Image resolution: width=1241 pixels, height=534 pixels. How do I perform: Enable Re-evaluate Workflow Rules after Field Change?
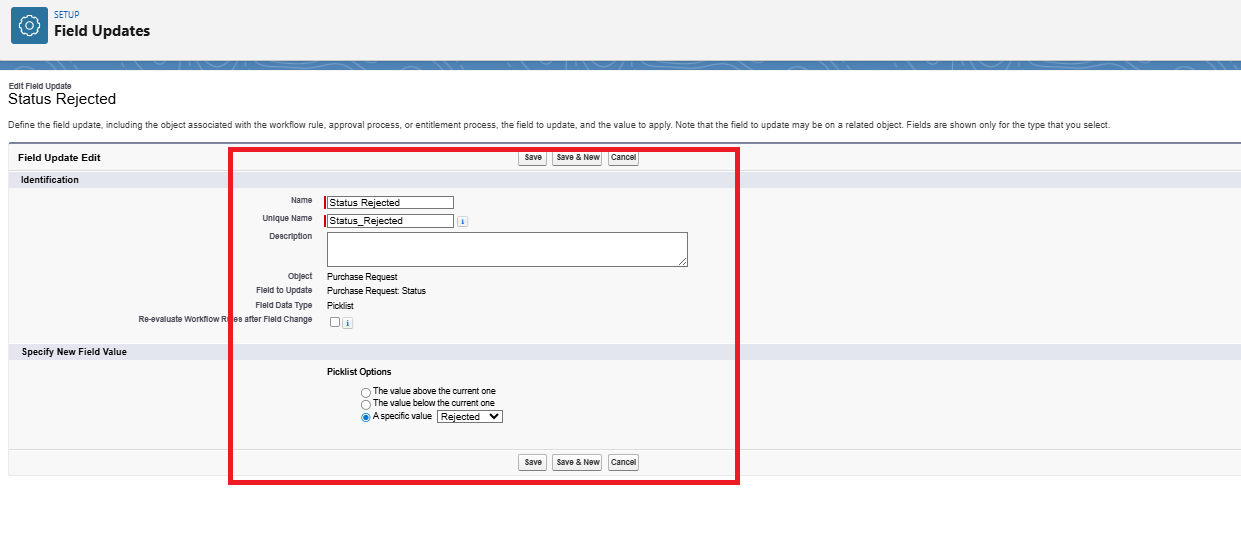tap(335, 322)
